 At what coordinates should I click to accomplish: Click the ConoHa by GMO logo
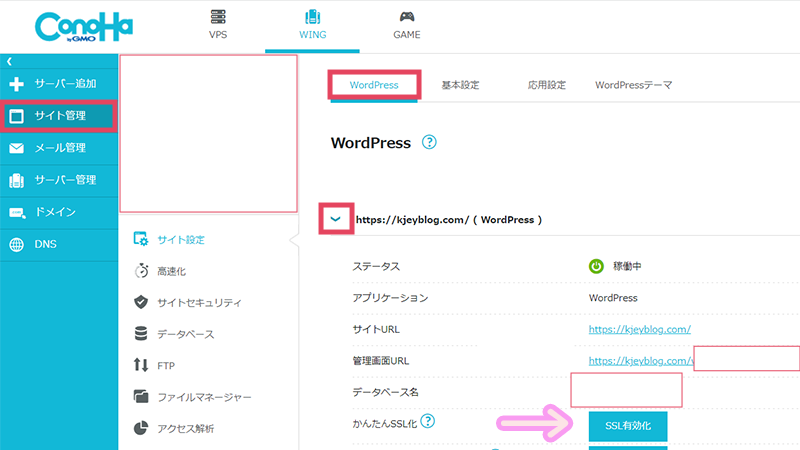coord(84,27)
